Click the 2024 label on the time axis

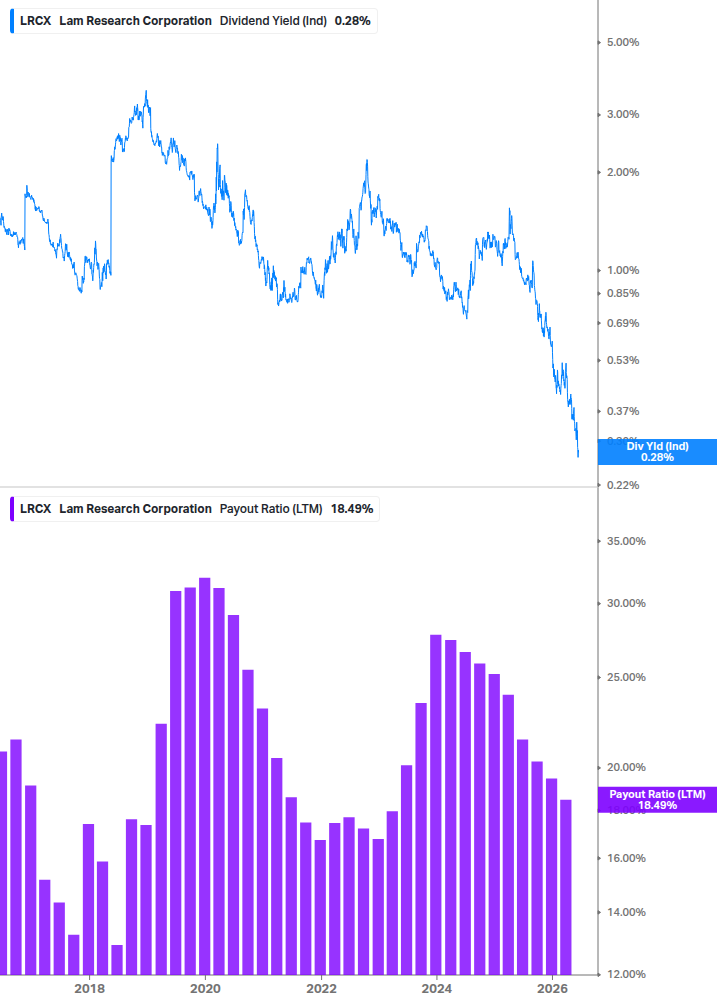436,988
